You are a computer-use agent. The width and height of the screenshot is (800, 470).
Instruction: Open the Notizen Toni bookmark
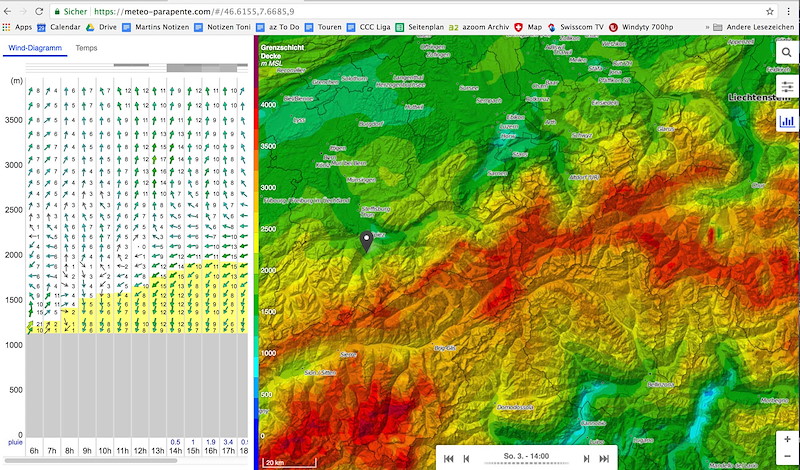click(222, 27)
